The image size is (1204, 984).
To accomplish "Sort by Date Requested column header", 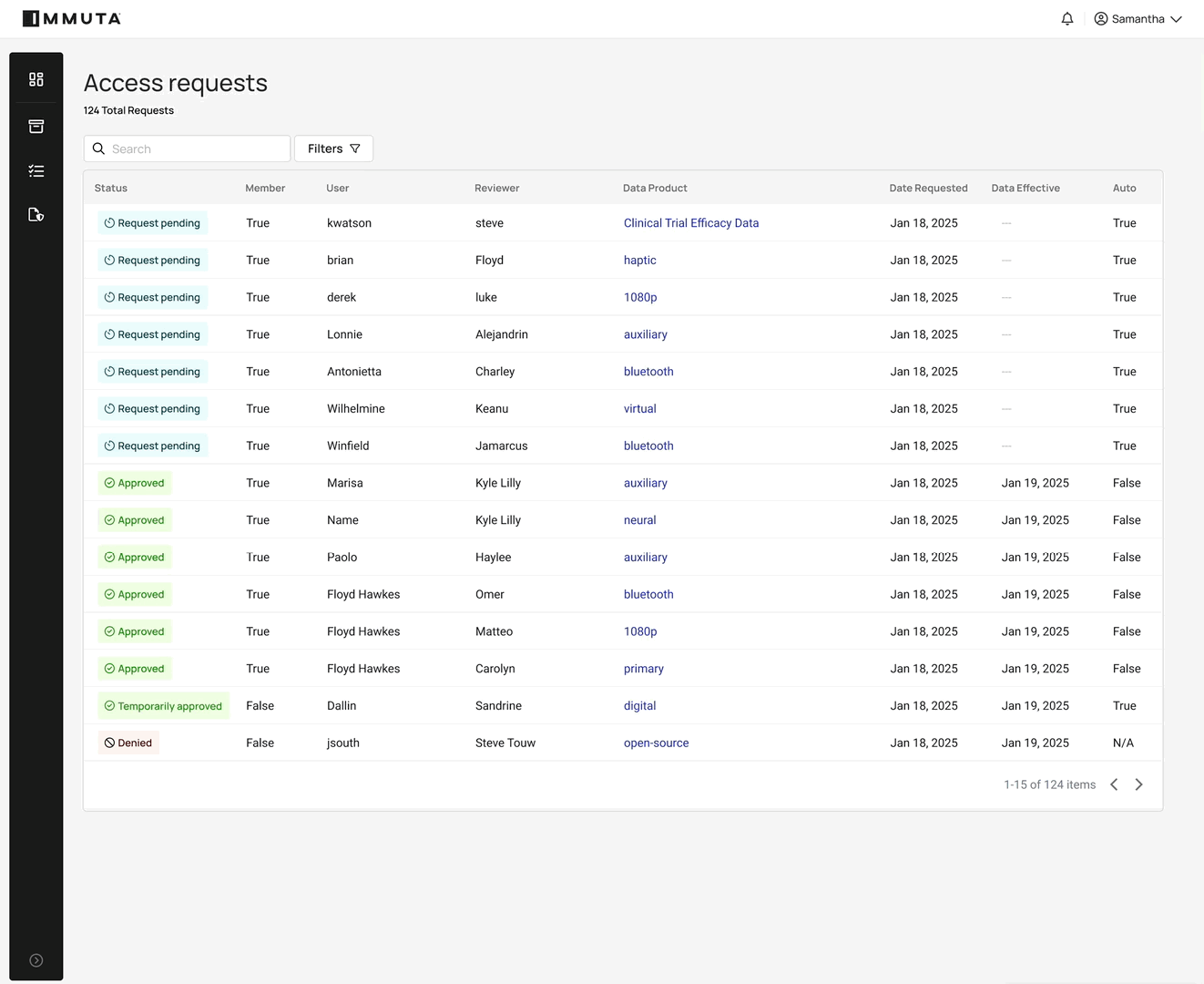I will pos(928,189).
